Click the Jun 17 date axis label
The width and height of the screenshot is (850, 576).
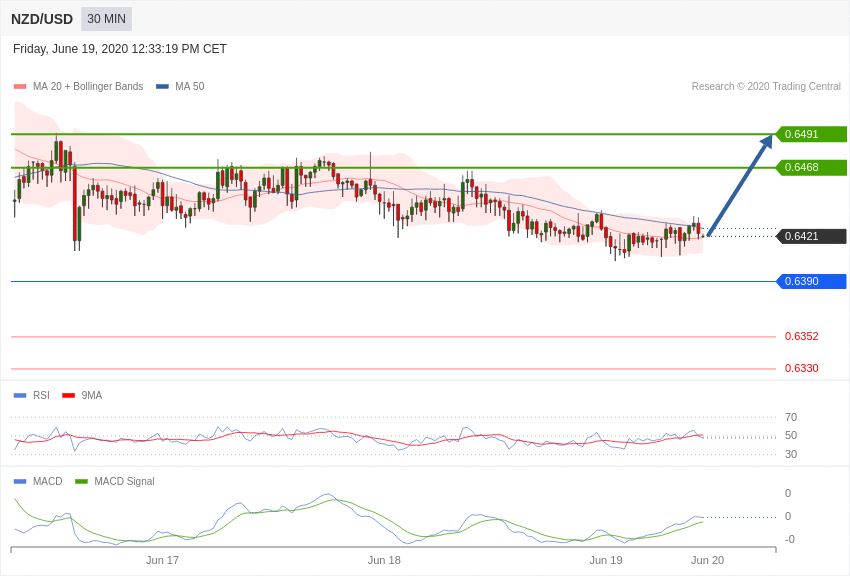[x=162, y=560]
